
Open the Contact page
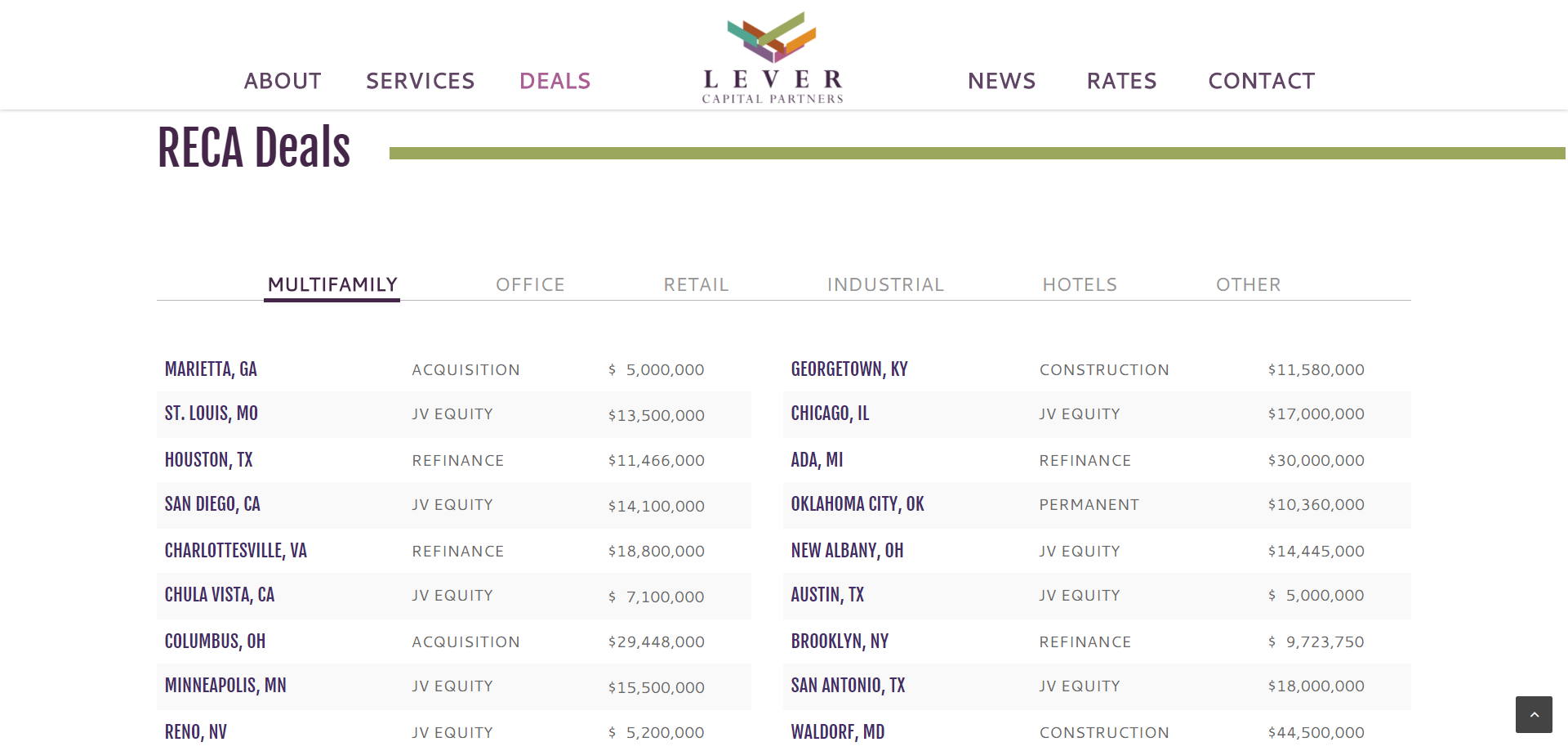point(1261,81)
